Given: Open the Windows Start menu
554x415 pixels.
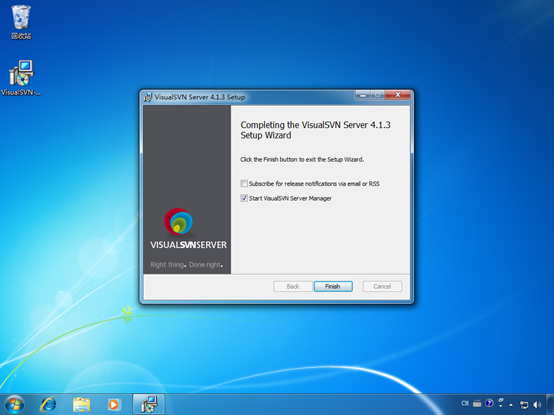Looking at the screenshot, I should (14, 404).
